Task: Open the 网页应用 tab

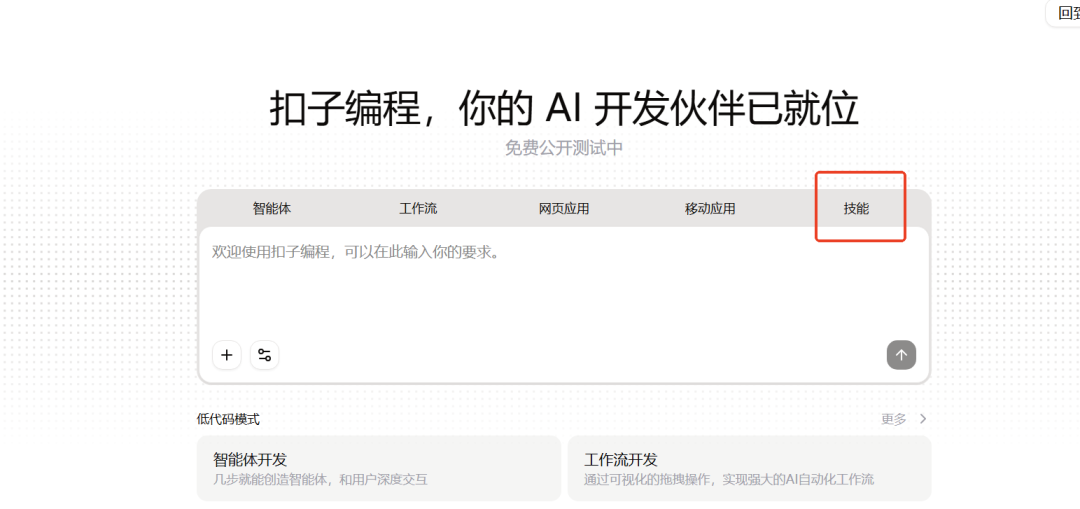Action: [x=564, y=209]
